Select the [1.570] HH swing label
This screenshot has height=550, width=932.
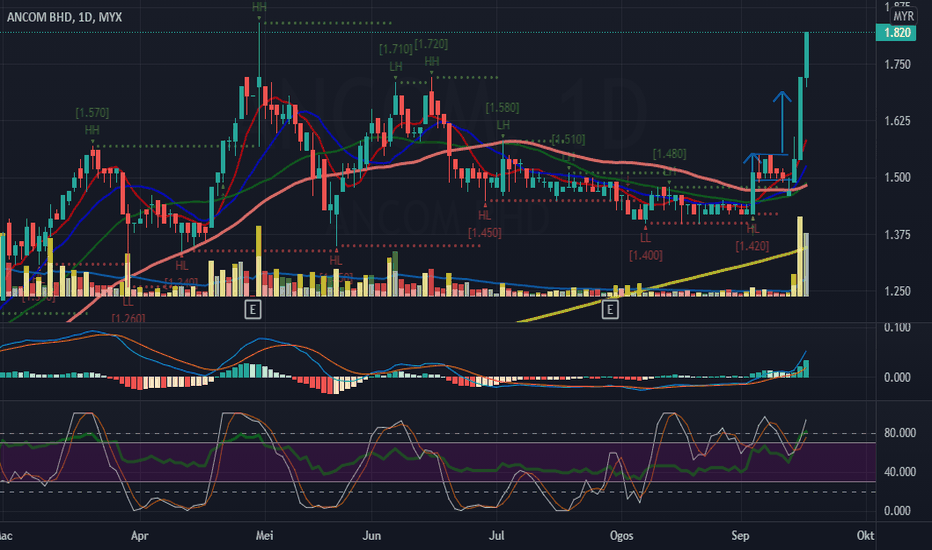coord(92,121)
